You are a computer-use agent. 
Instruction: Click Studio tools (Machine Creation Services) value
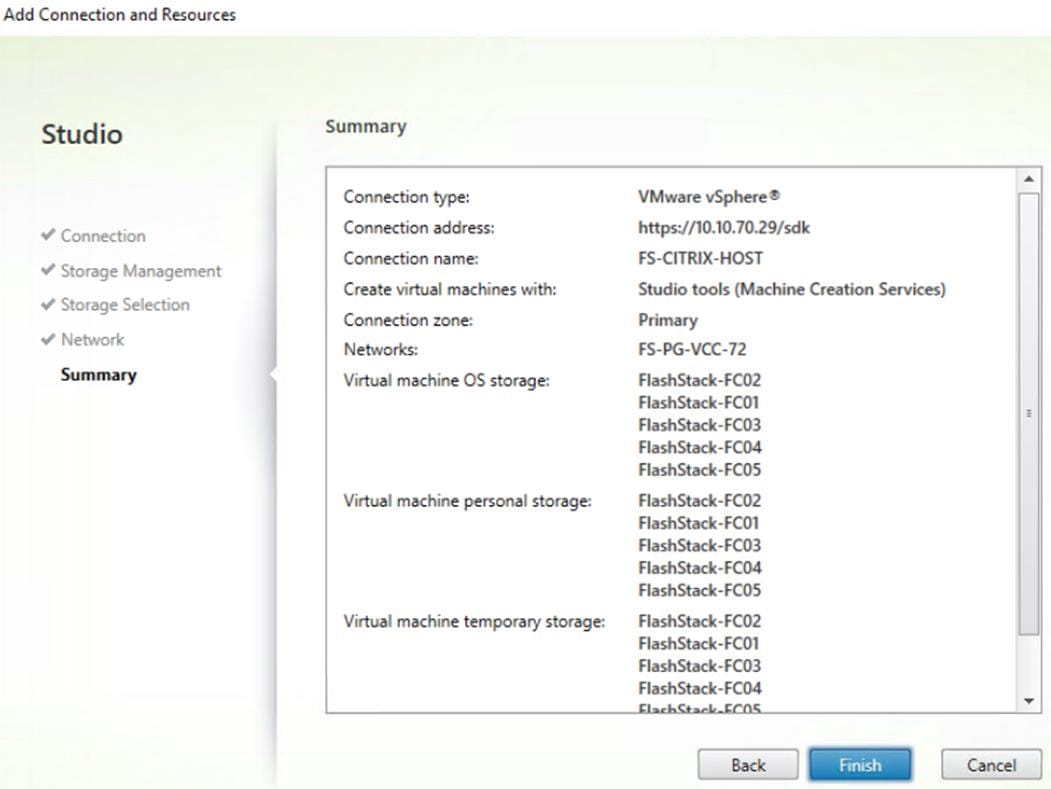(x=792, y=290)
